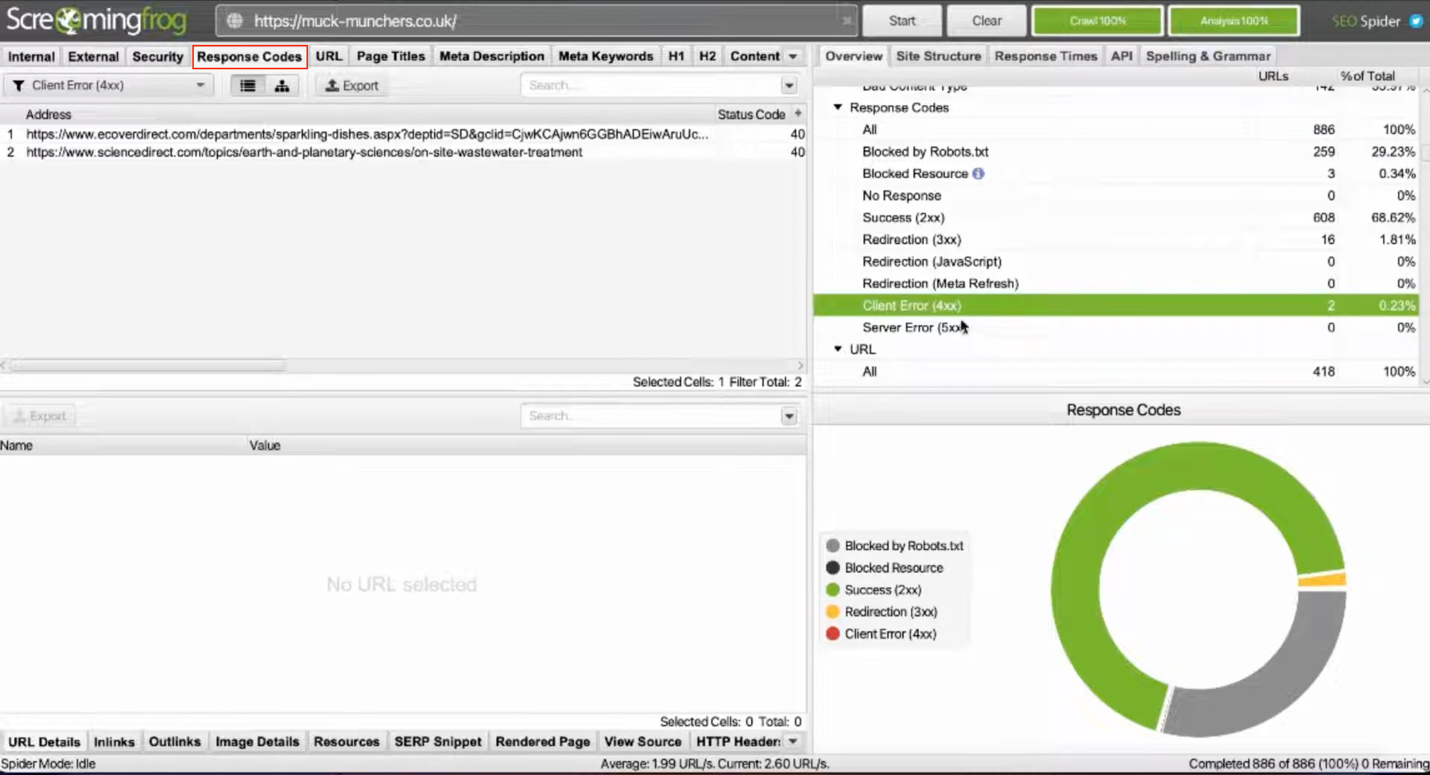This screenshot has width=1430, height=775.
Task: Open the Meta Keywords tab
Action: click(x=606, y=57)
